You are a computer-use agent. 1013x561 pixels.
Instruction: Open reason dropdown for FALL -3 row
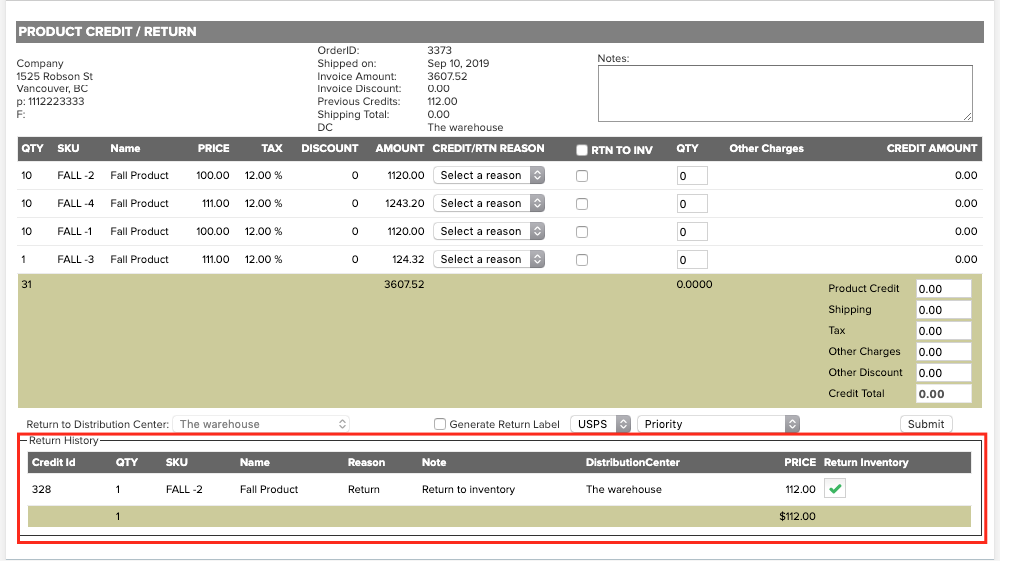(489, 259)
